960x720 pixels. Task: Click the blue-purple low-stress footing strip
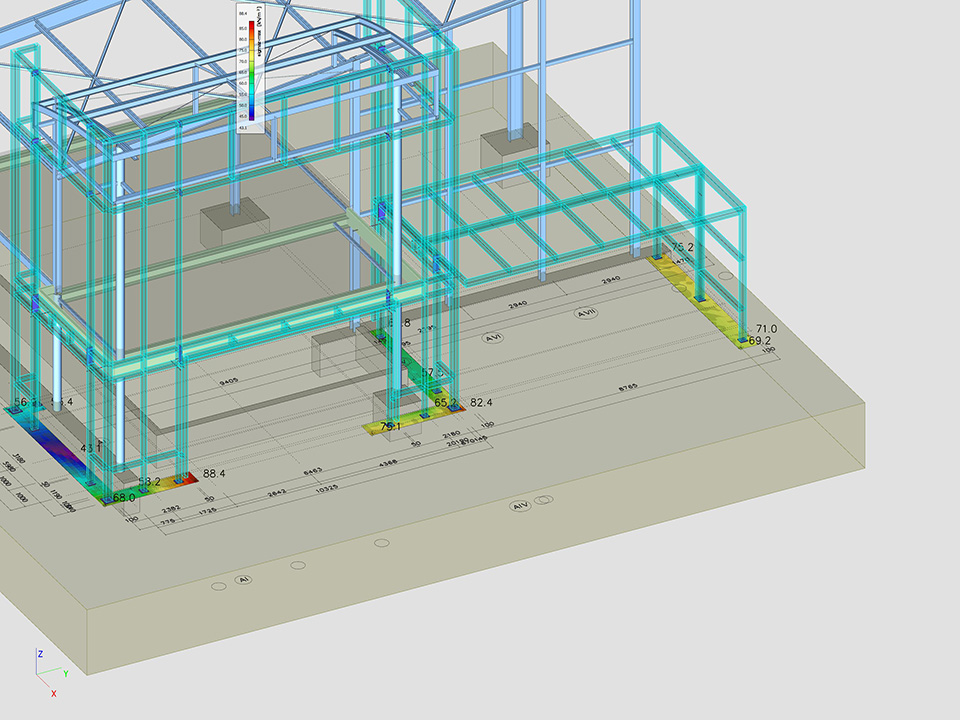58,443
